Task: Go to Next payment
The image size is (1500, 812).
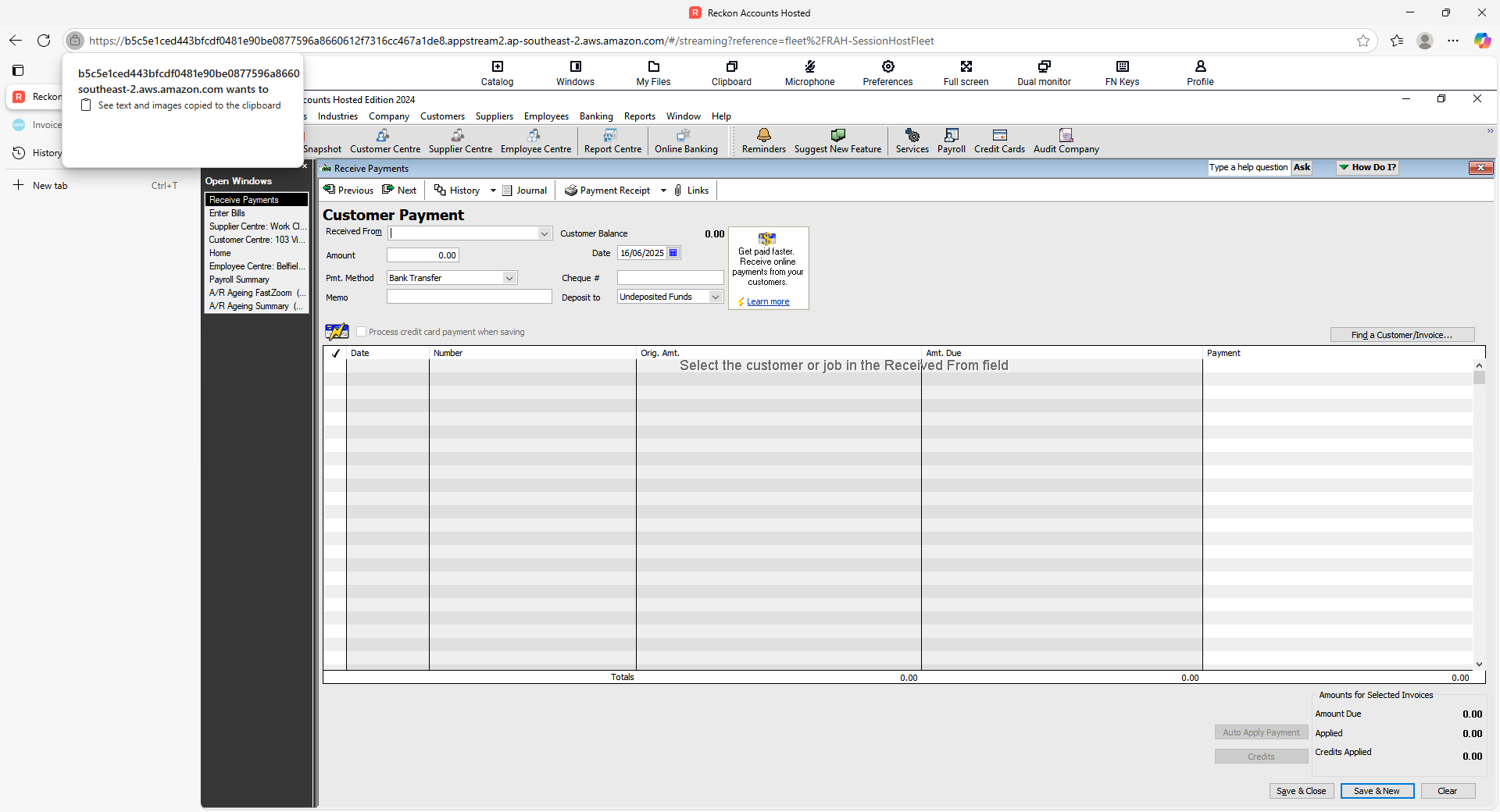Action: [399, 190]
